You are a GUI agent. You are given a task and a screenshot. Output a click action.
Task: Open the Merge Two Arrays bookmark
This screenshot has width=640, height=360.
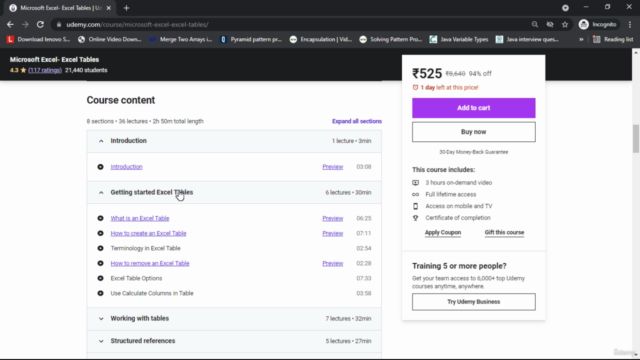[181, 40]
